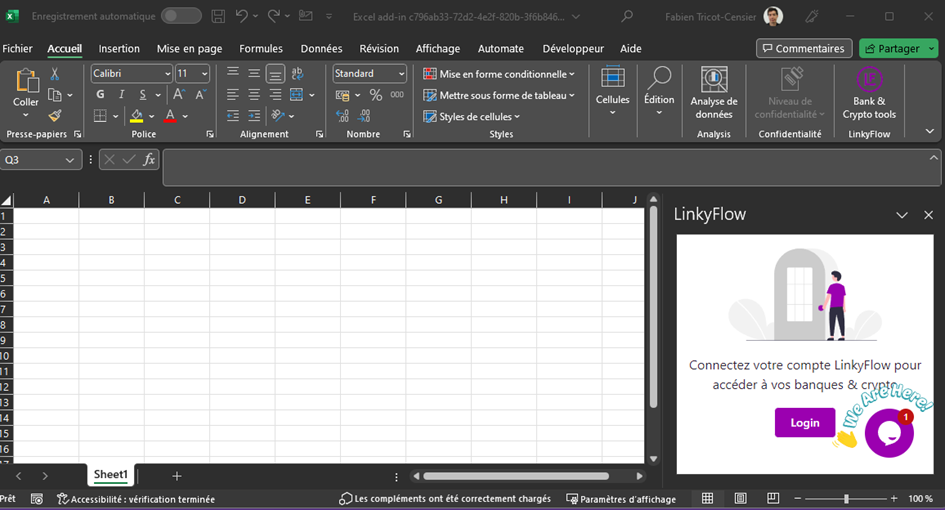Image resolution: width=945 pixels, height=510 pixels.
Task: Switch to Mise en page tab
Action: point(189,49)
